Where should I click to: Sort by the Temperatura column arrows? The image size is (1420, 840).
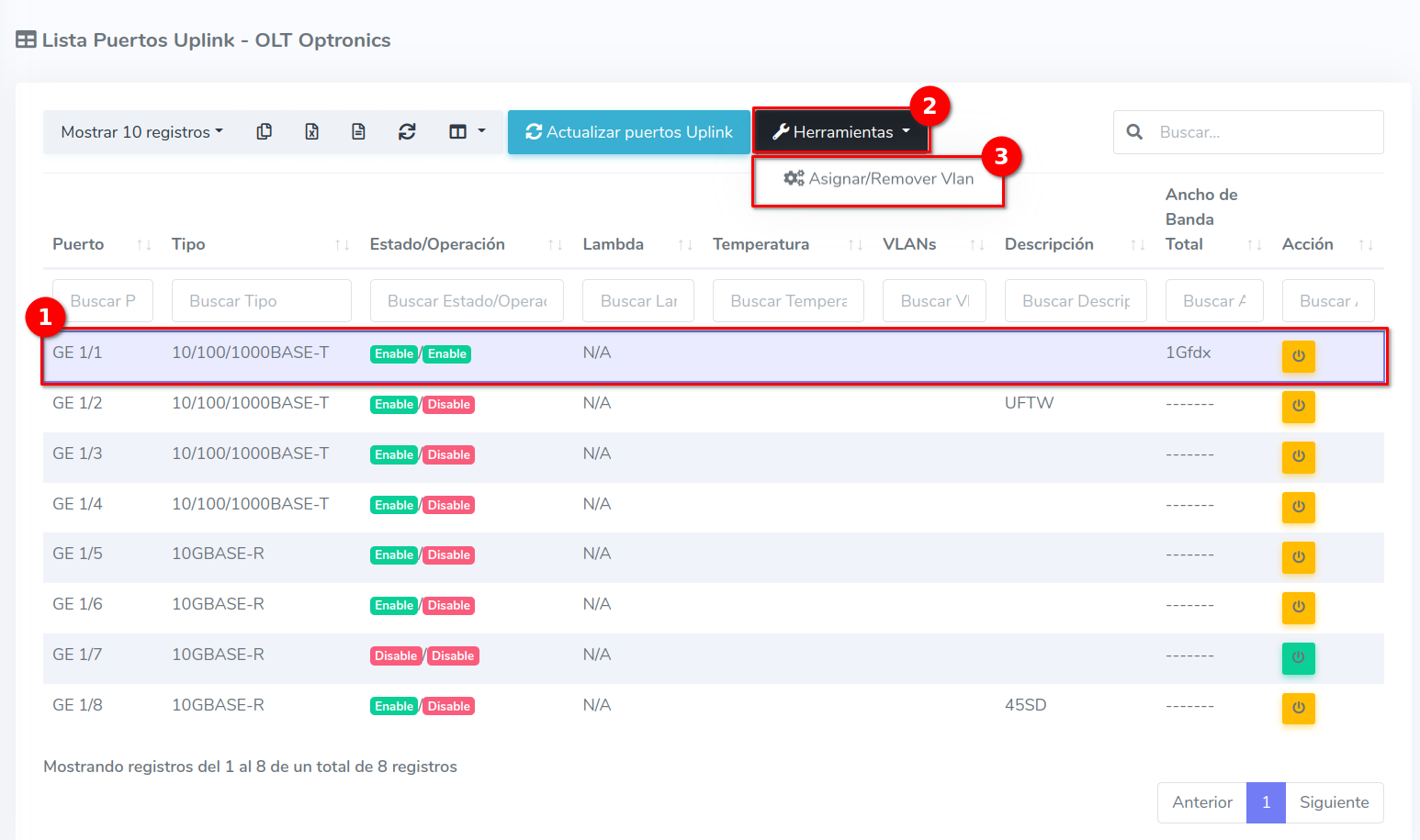(855, 244)
